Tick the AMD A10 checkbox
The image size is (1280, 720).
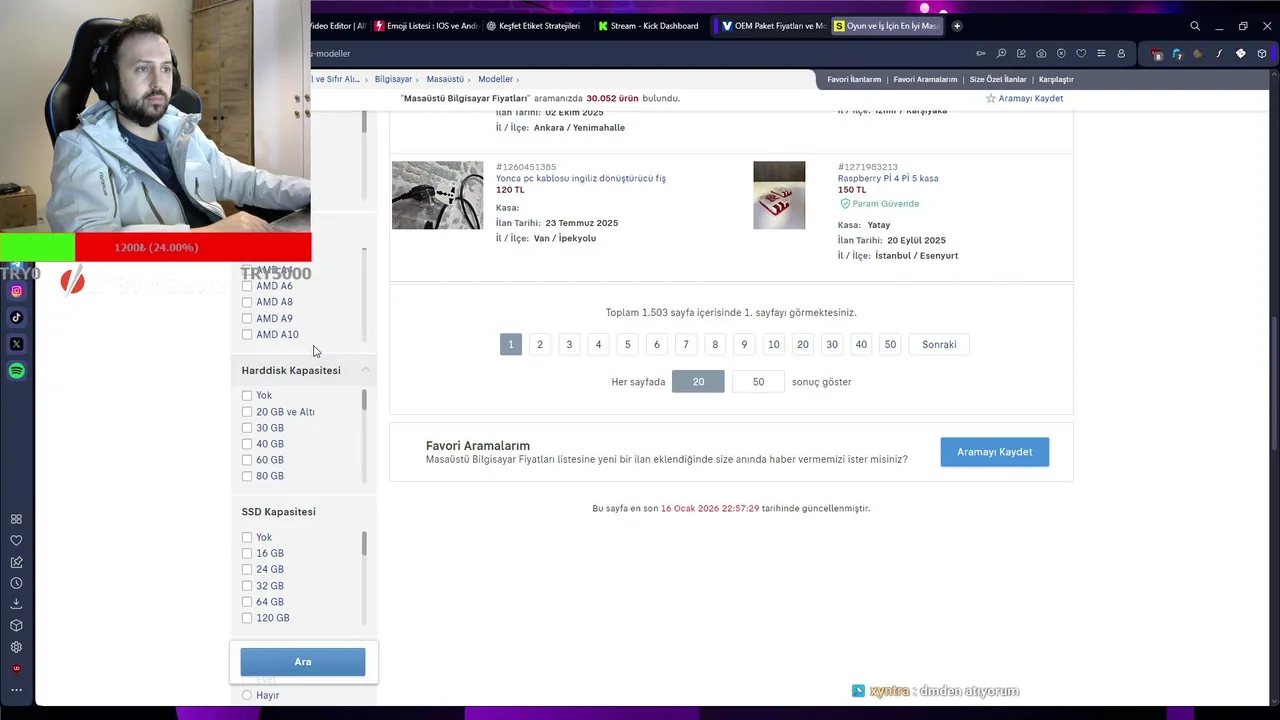pos(247,335)
